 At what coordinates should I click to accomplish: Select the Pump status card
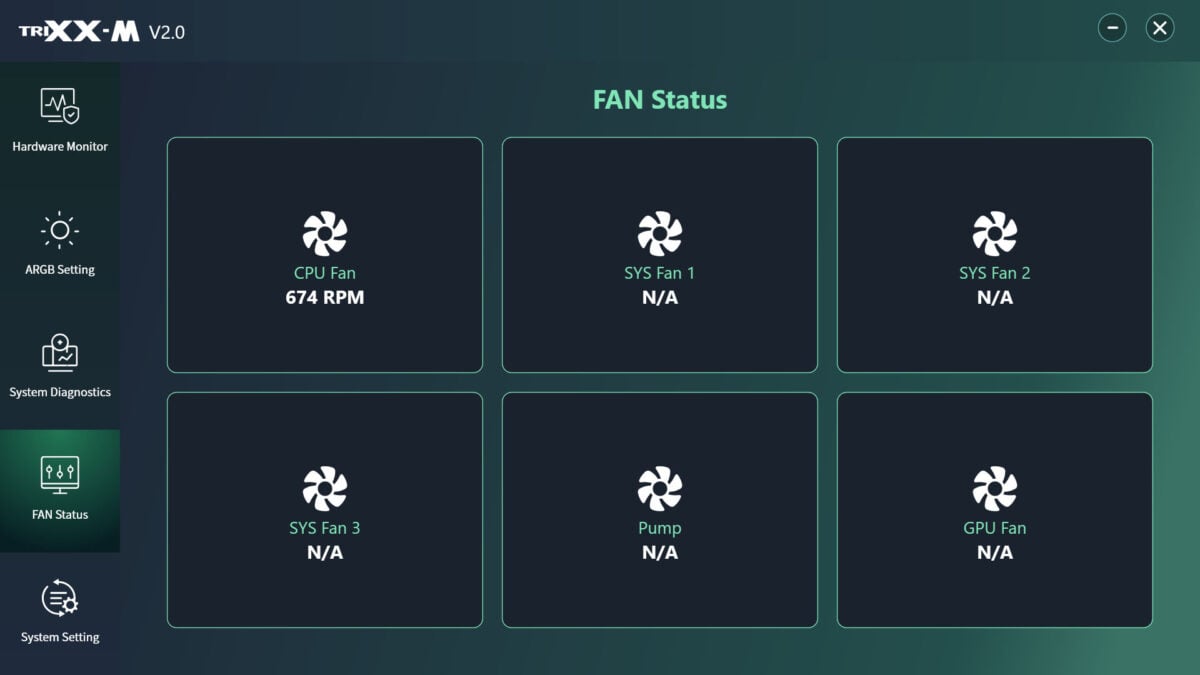click(x=659, y=510)
